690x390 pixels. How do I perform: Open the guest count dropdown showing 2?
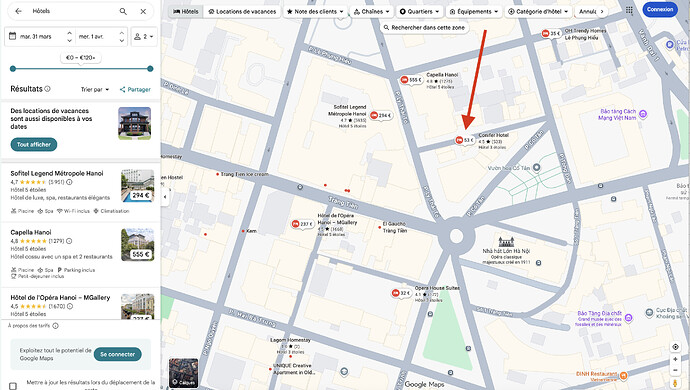(x=144, y=37)
